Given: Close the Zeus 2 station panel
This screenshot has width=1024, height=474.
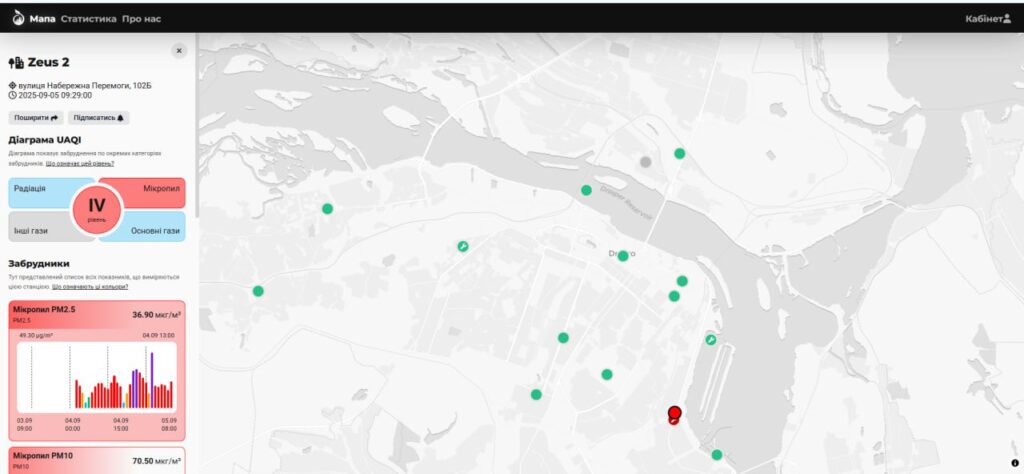Looking at the screenshot, I should click(x=179, y=50).
